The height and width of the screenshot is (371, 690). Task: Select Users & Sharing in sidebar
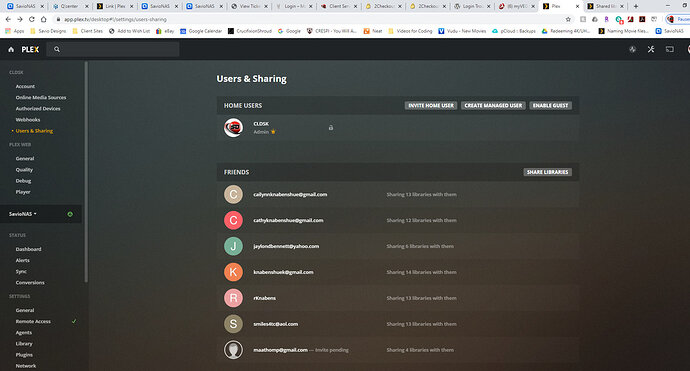click(34, 131)
